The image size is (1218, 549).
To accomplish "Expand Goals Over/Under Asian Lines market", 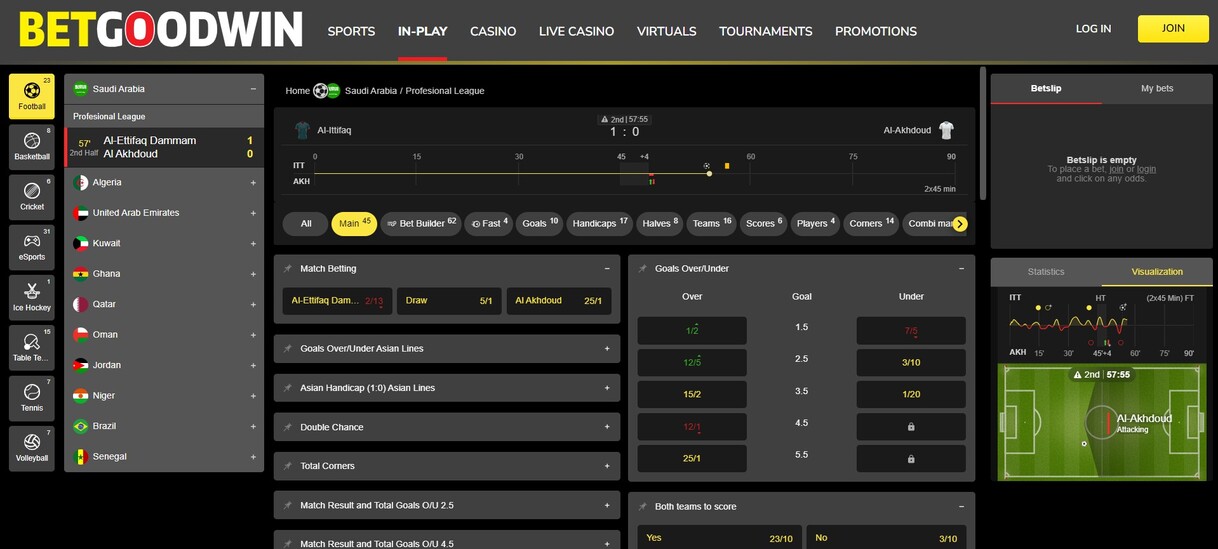I will coord(607,349).
